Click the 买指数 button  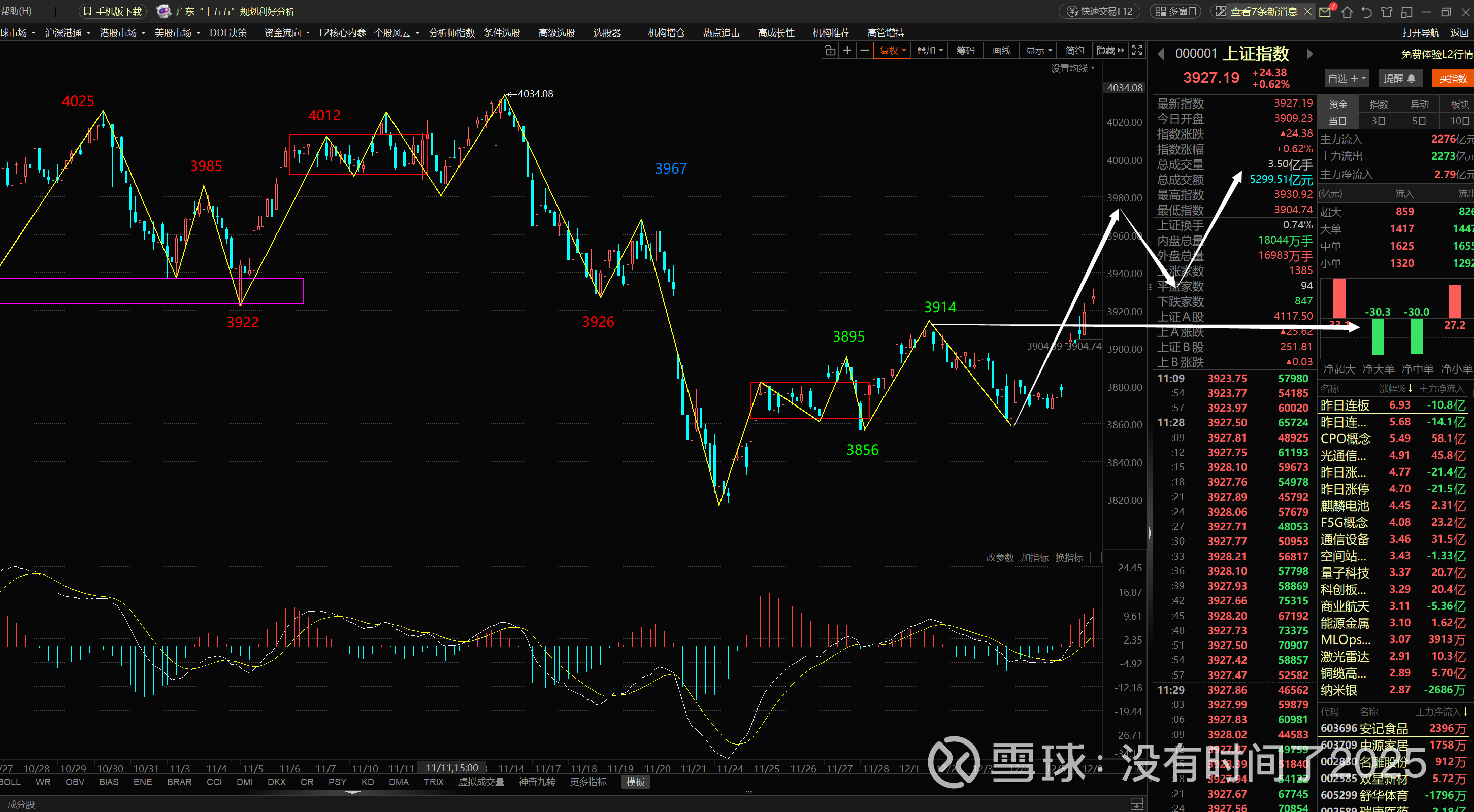click(x=1453, y=78)
